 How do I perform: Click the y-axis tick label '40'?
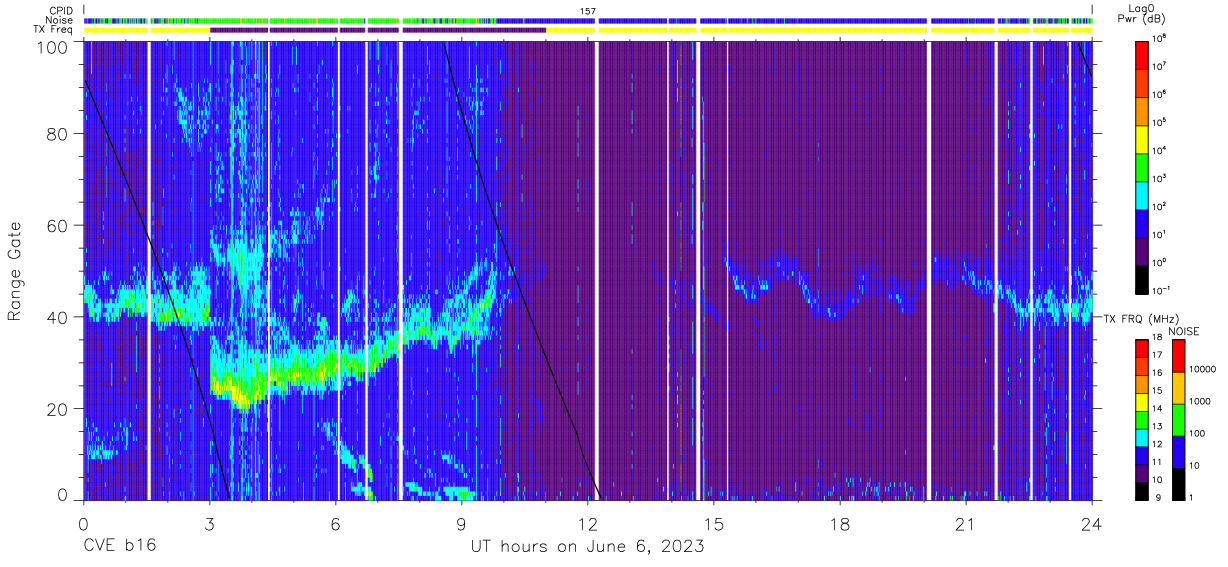click(x=57, y=317)
